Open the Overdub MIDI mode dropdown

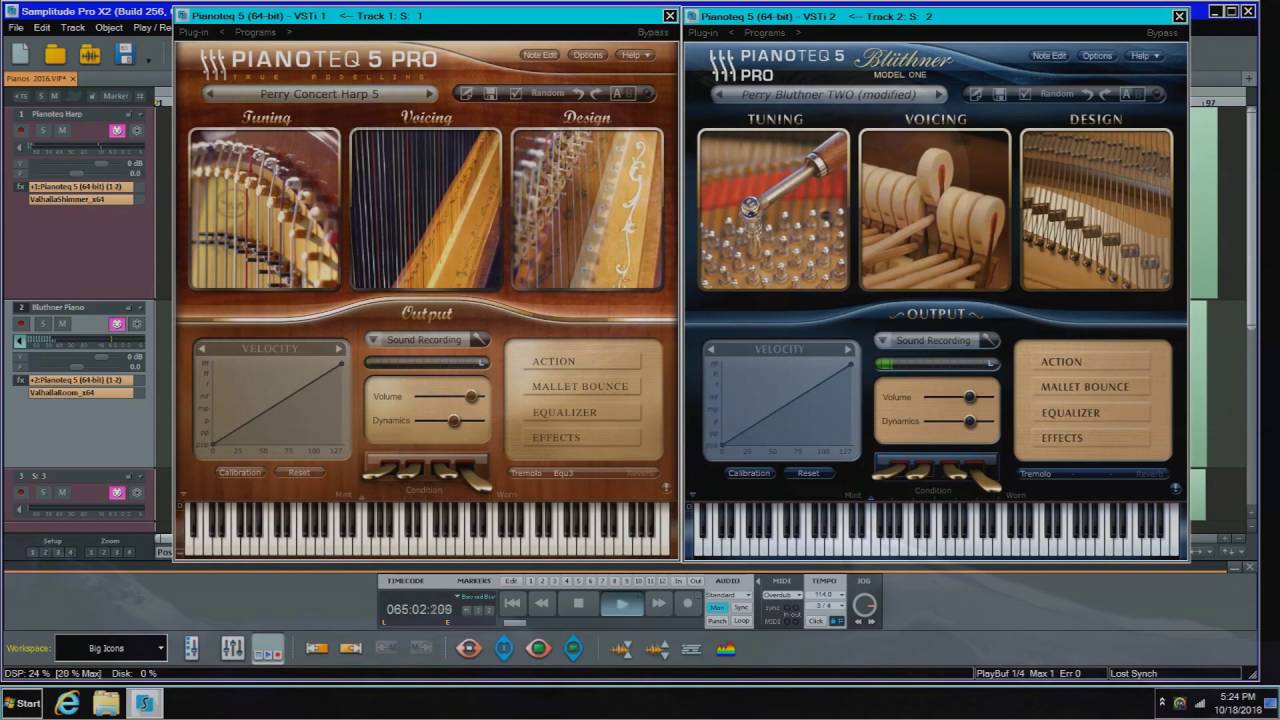click(783, 595)
